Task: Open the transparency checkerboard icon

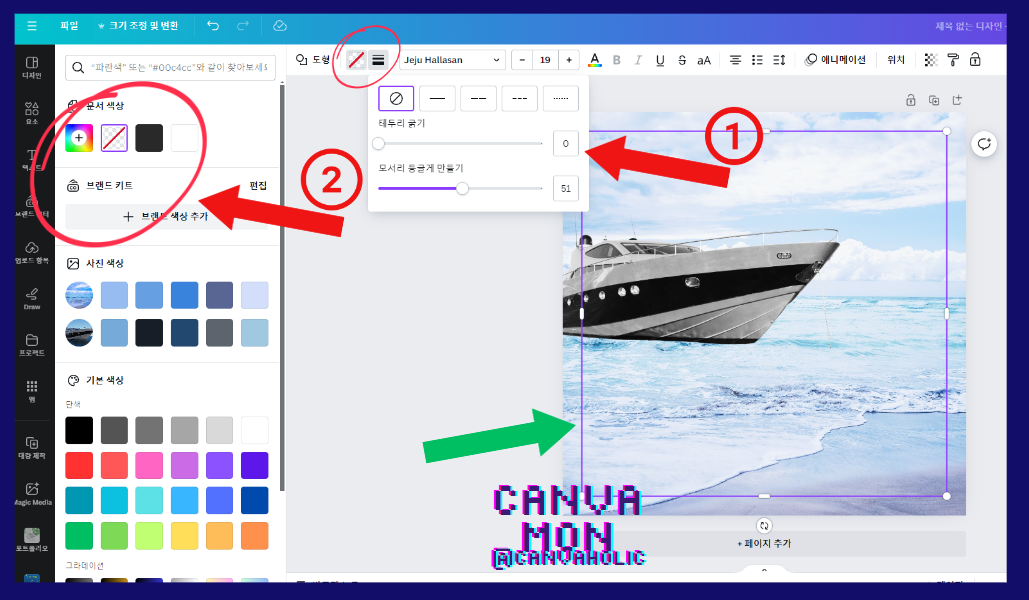Action: (x=931, y=60)
